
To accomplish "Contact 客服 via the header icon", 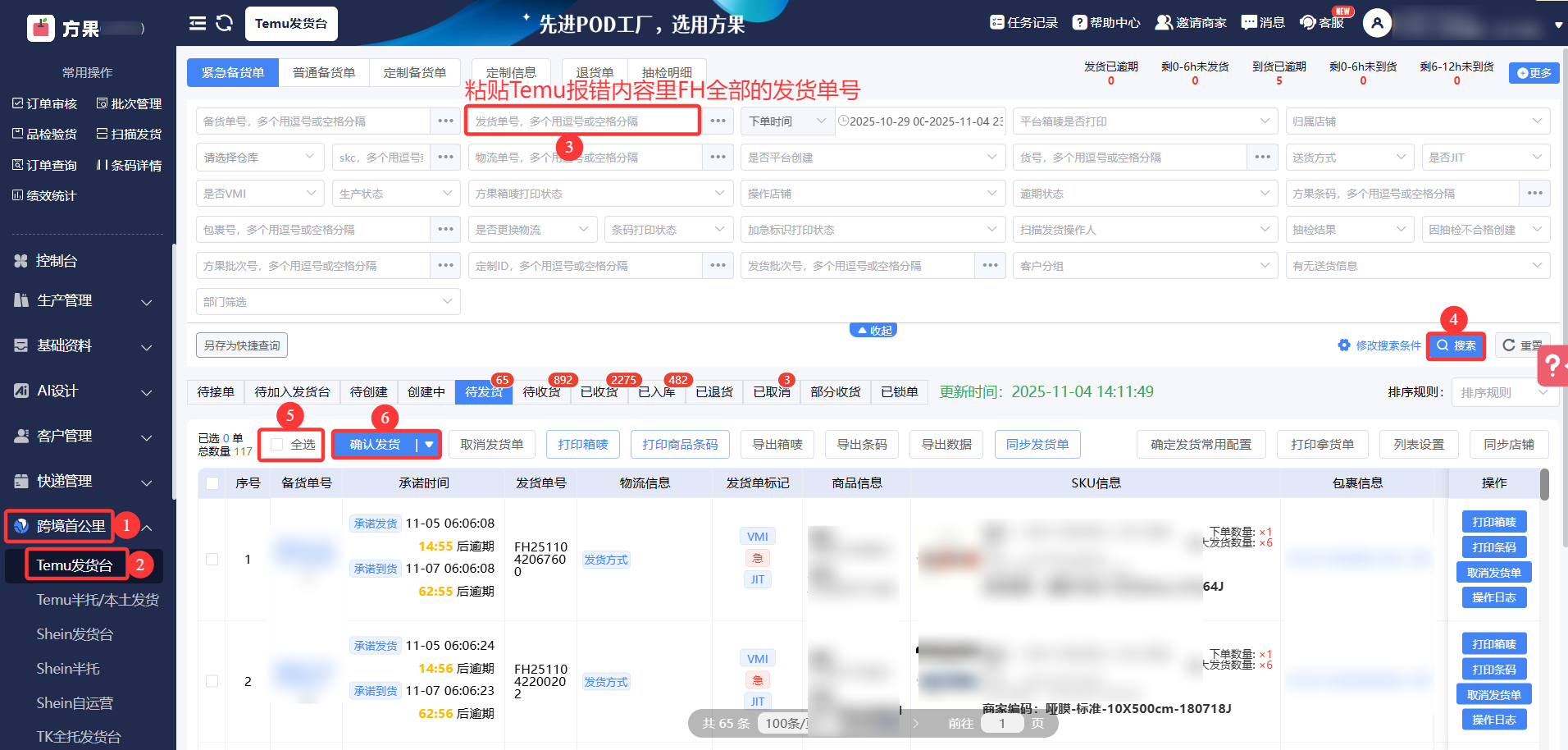I will [1322, 23].
